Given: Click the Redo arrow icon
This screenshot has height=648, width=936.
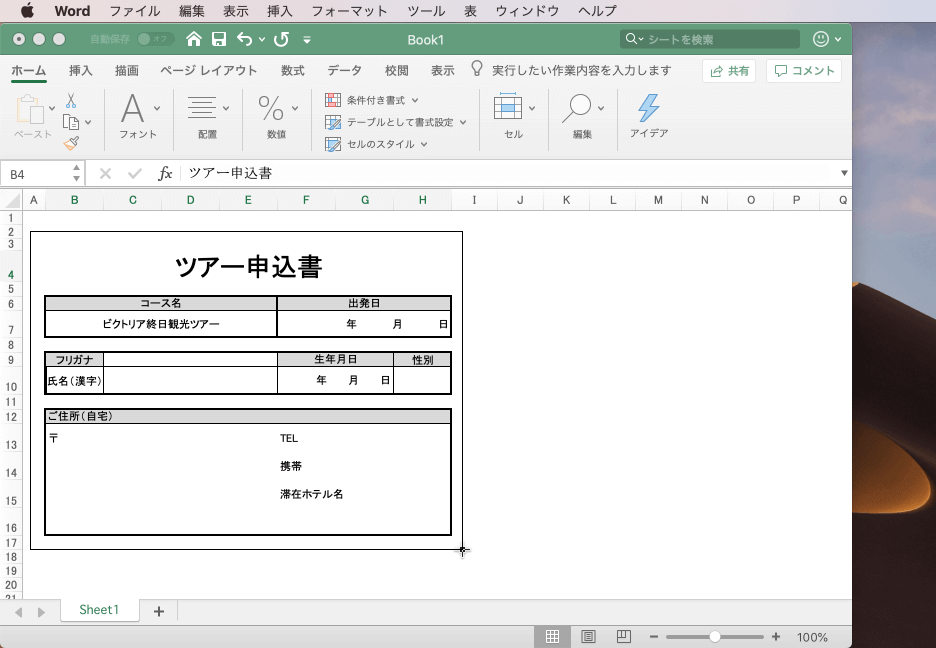Looking at the screenshot, I should [281, 39].
